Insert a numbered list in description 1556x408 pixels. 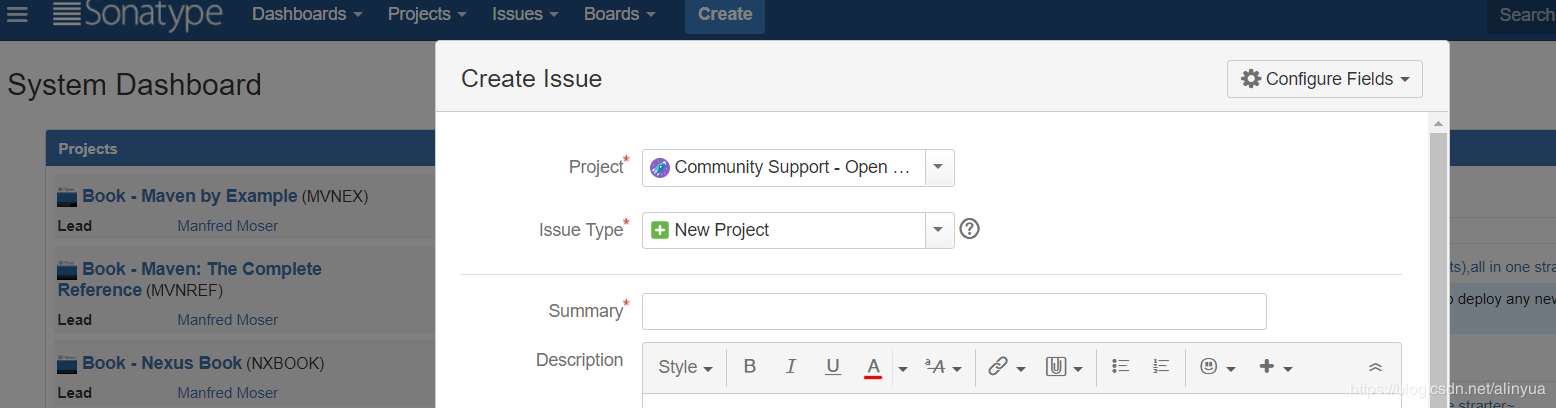click(1161, 367)
